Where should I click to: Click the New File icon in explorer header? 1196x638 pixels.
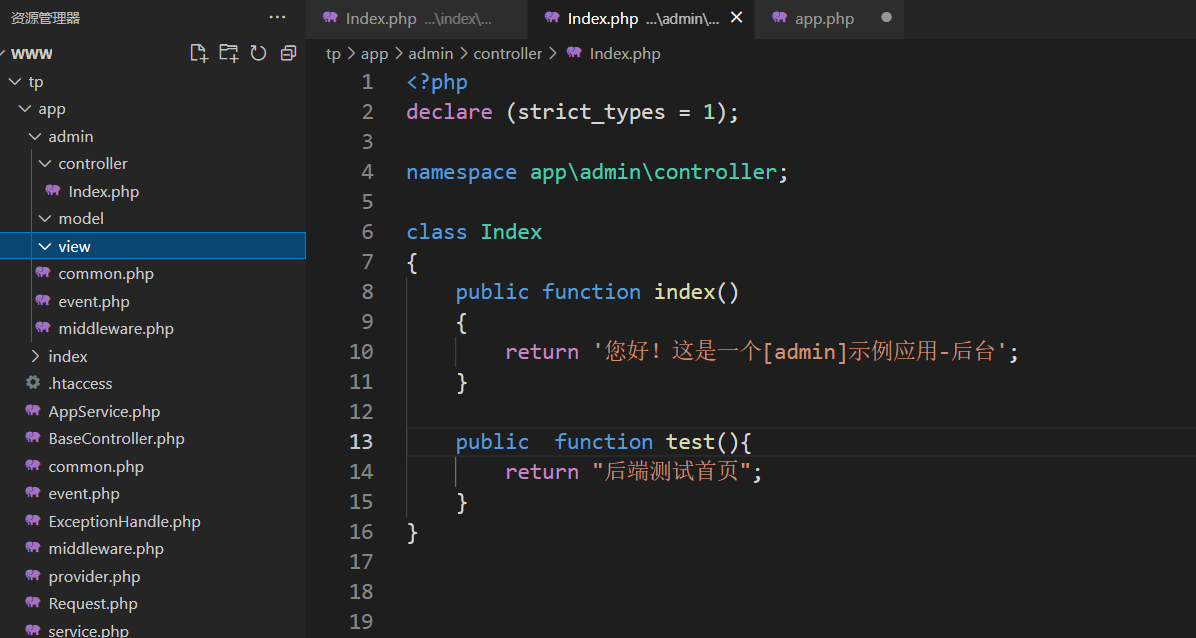tap(199, 53)
